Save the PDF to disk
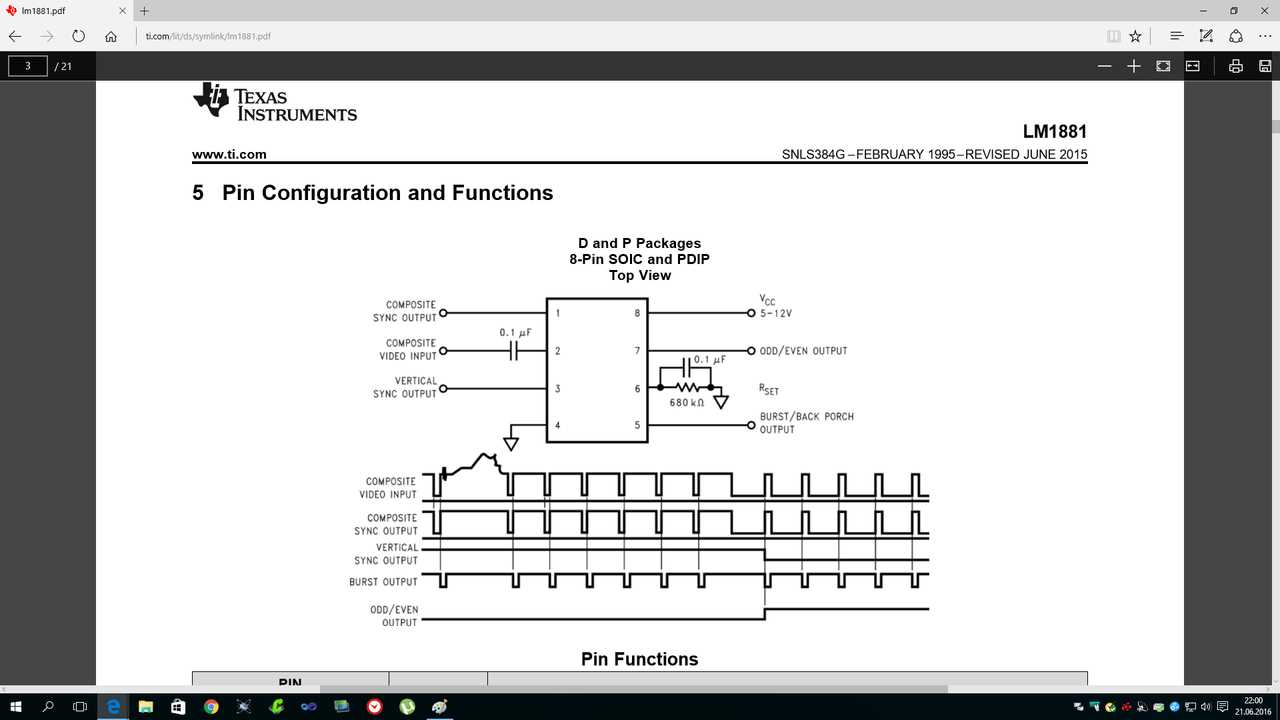This screenshot has width=1280, height=720. click(1265, 66)
